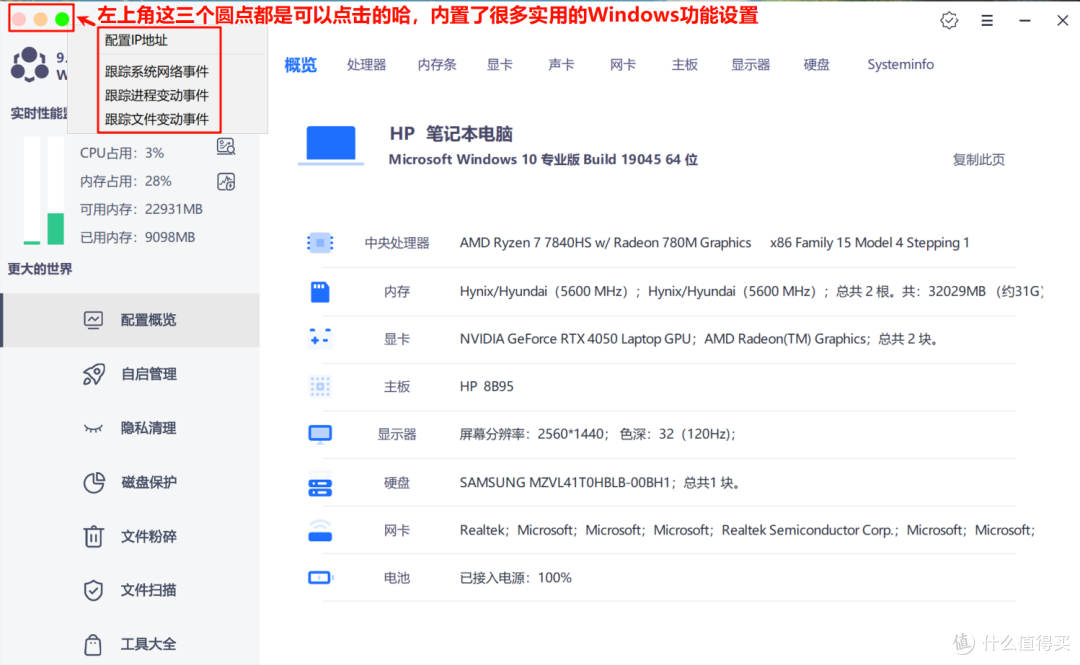Click the Hynix/Hyundai memory details text
Viewport: 1080px width, 665px height.
(x=751, y=291)
